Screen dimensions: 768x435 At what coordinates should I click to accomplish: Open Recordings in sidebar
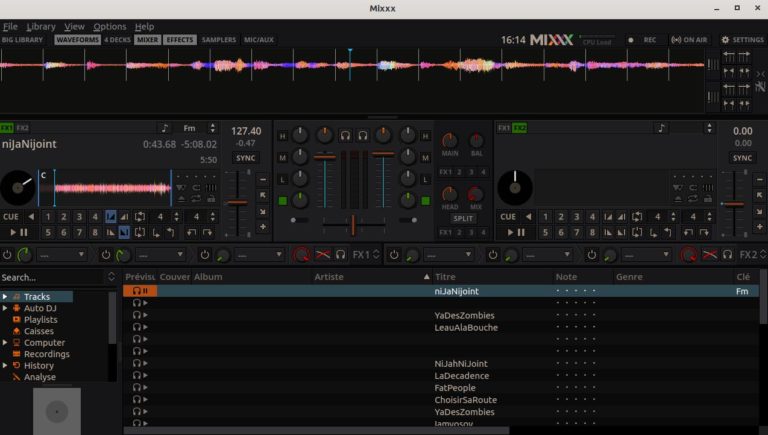[x=47, y=354]
